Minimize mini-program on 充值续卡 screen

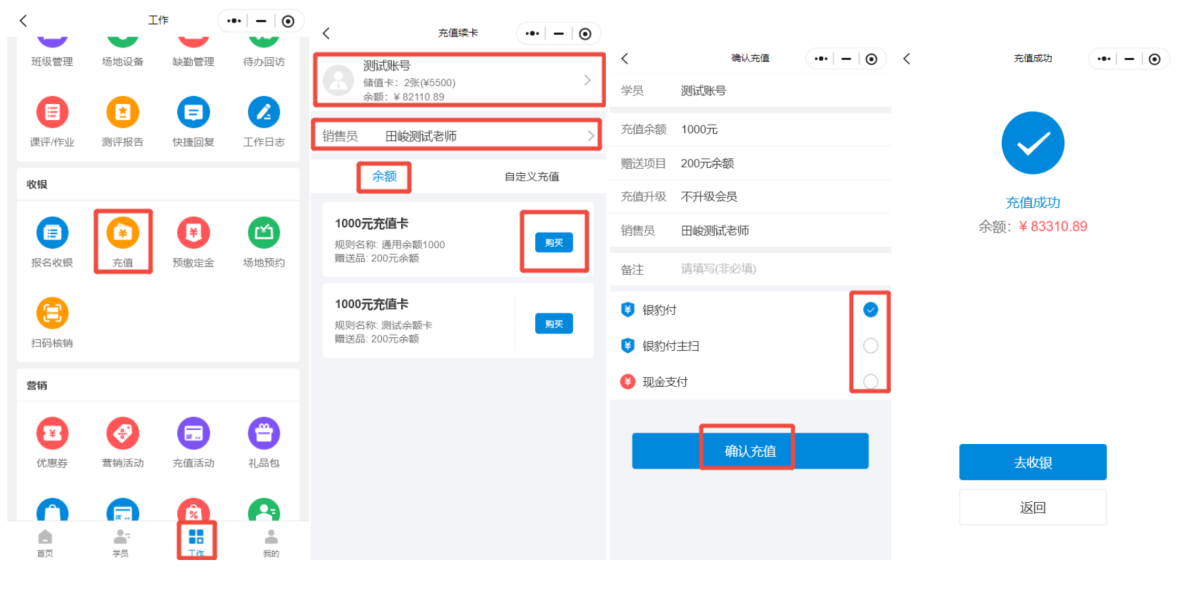(561, 34)
